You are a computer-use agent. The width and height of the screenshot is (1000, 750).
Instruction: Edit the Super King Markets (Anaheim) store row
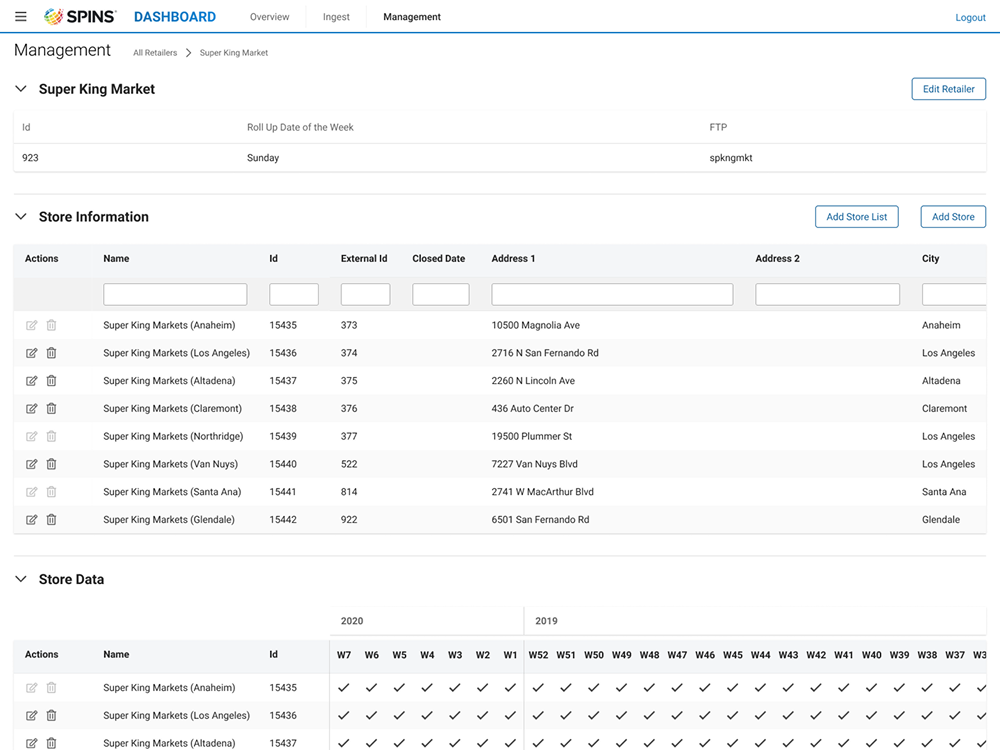click(x=31, y=325)
